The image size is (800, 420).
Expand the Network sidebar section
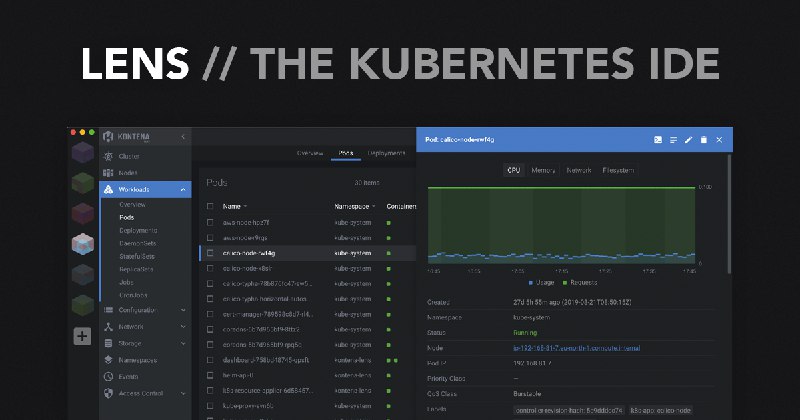pos(183,326)
